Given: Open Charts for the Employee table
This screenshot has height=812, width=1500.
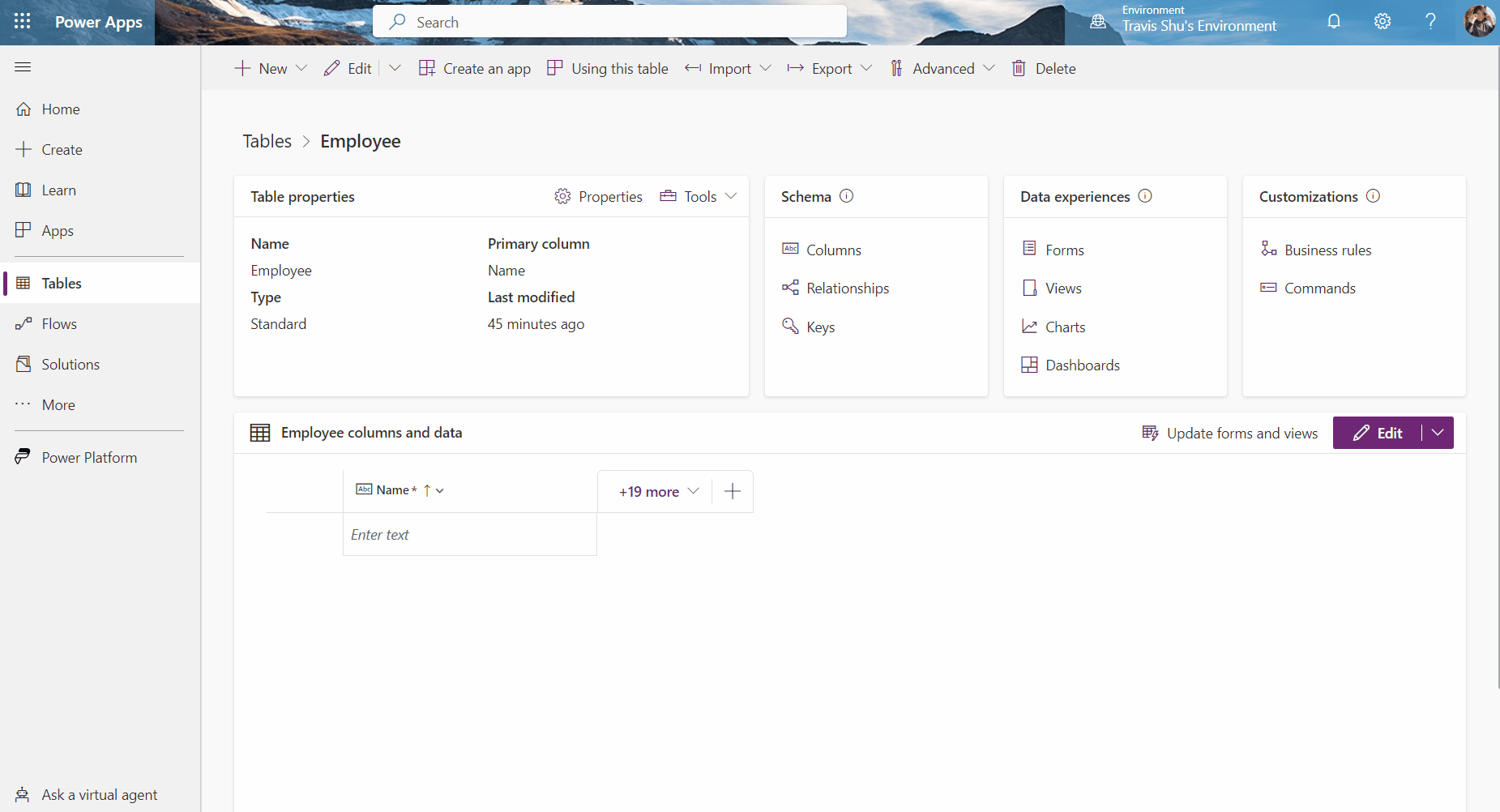Looking at the screenshot, I should (x=1066, y=327).
